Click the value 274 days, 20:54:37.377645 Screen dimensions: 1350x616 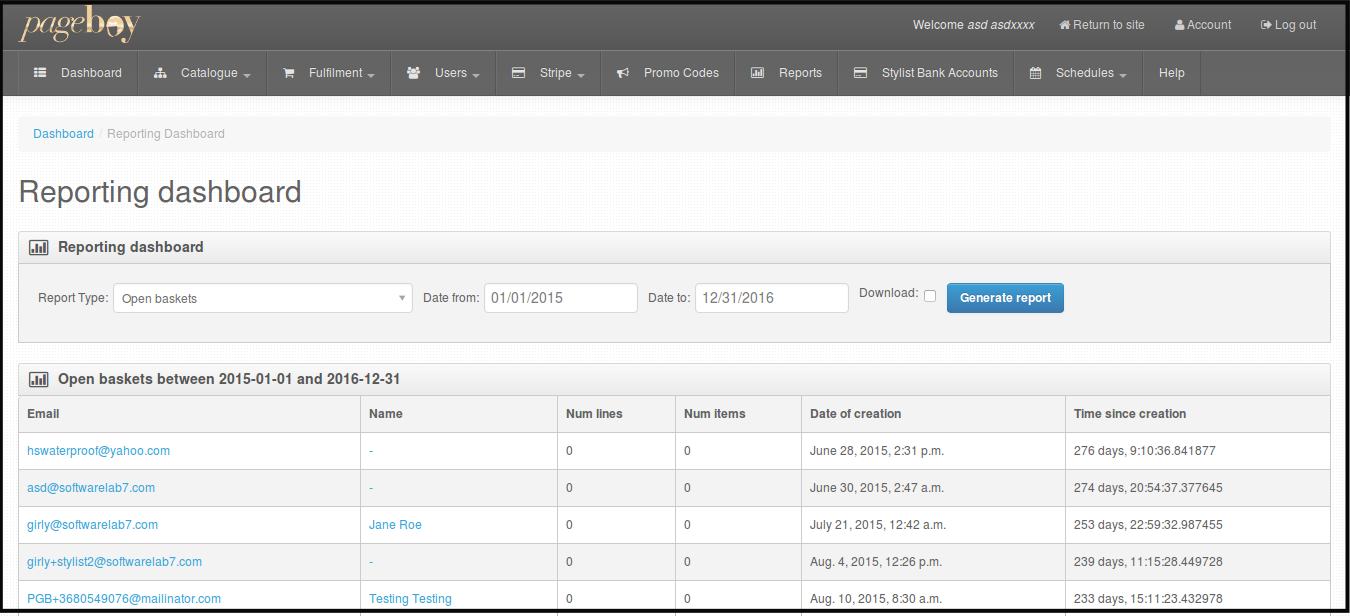(x=1148, y=488)
